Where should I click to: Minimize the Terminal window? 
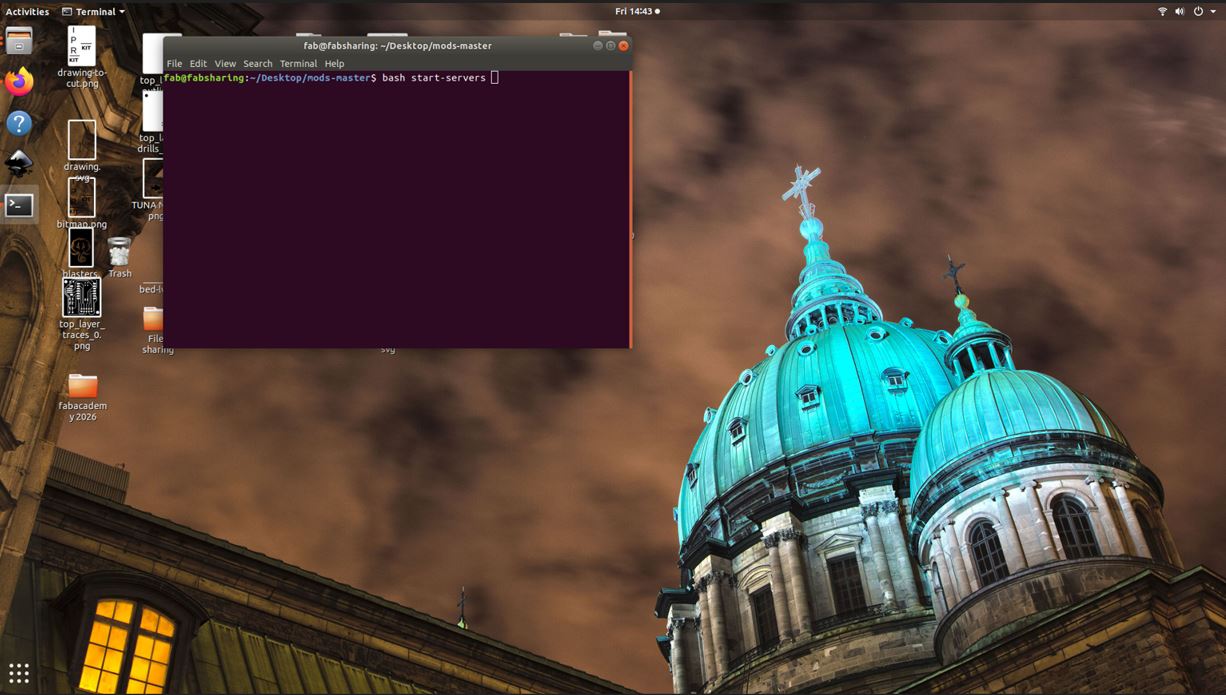click(598, 45)
